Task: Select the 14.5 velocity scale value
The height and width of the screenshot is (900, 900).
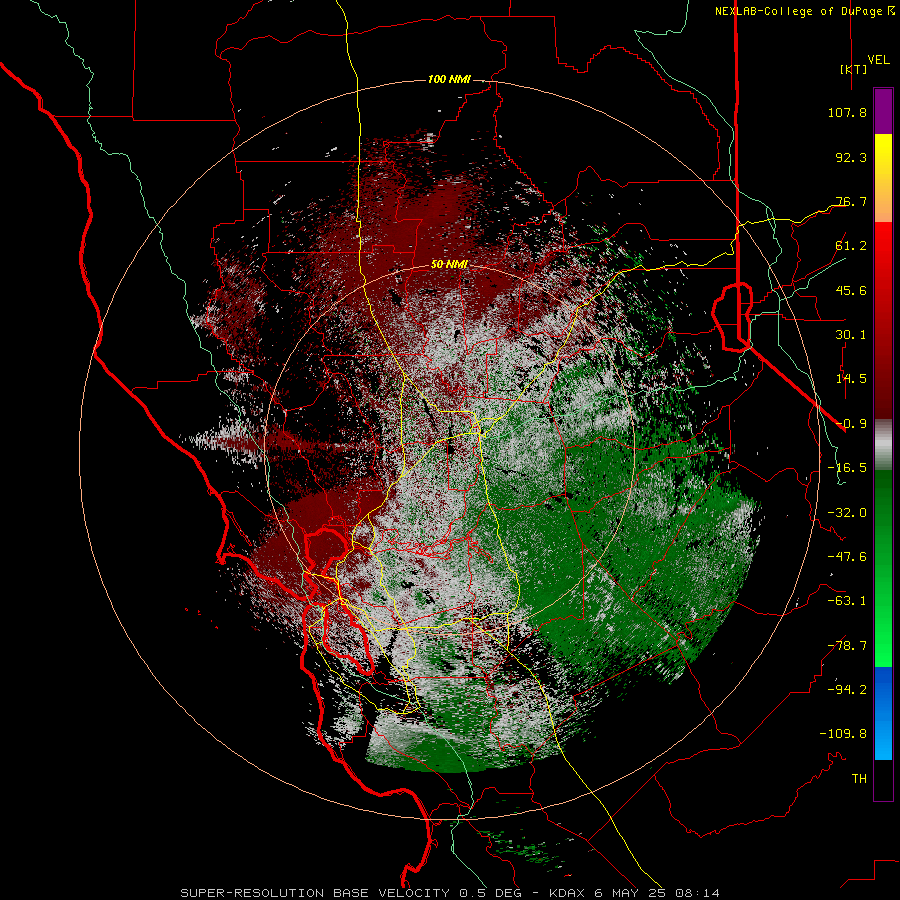Action: [x=851, y=379]
